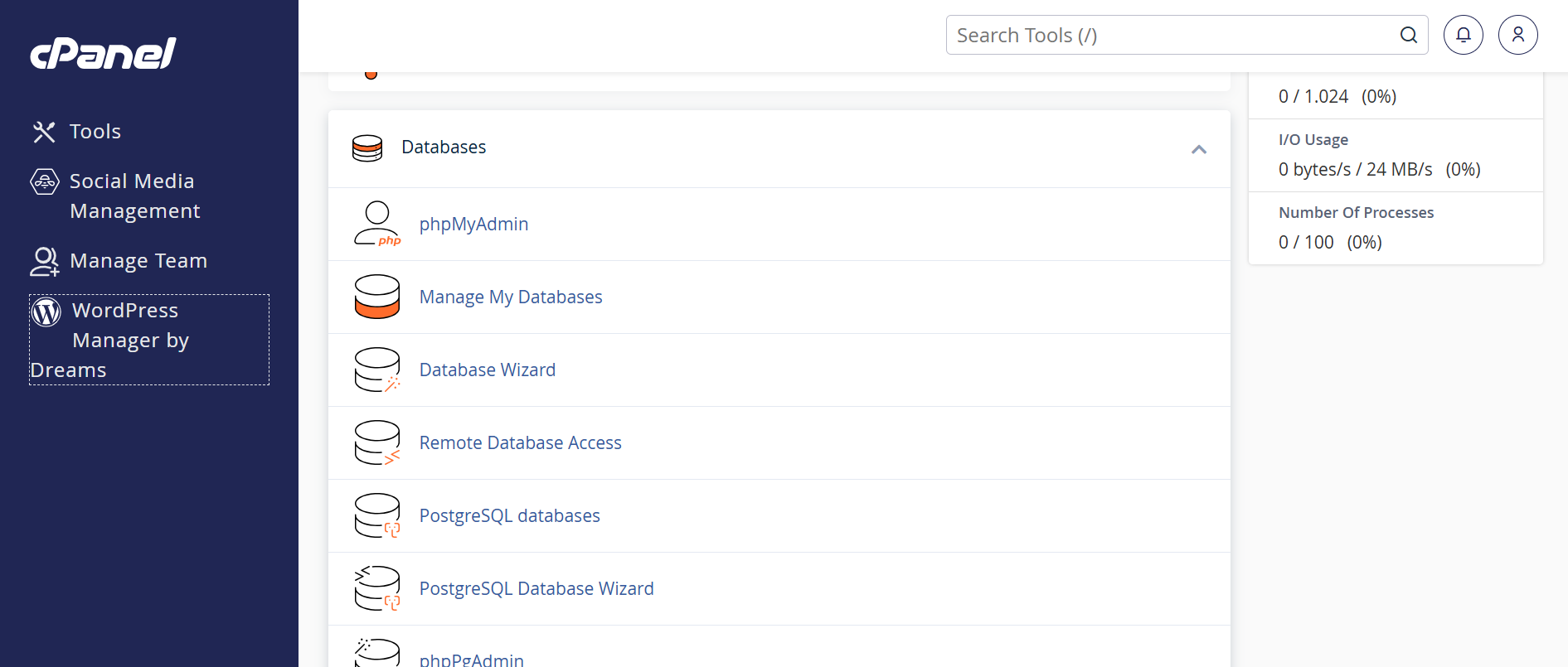The width and height of the screenshot is (1568, 667).
Task: Click the Manage My Databases icon
Action: pos(377,297)
